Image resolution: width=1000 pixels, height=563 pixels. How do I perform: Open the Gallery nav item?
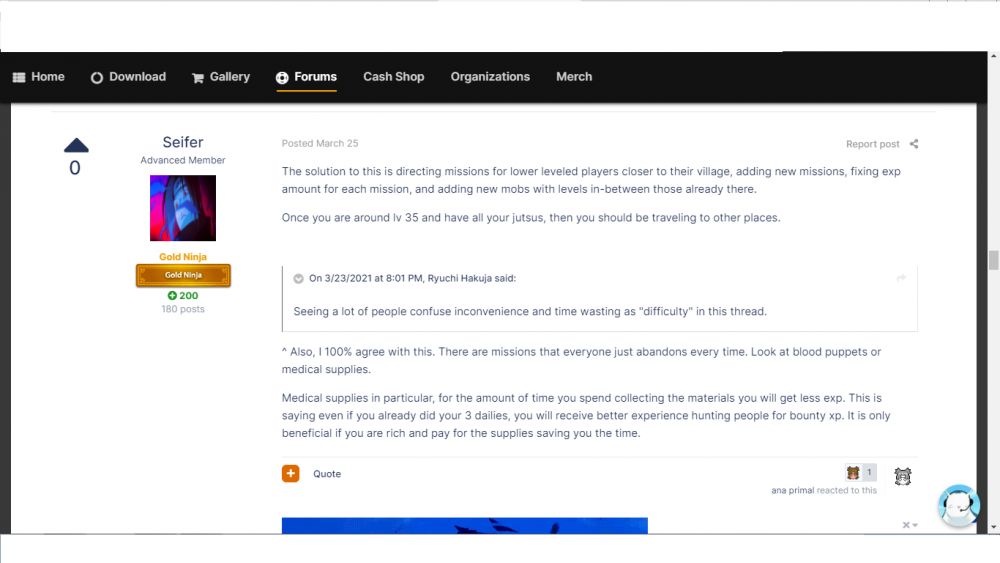pyautogui.click(x=220, y=77)
